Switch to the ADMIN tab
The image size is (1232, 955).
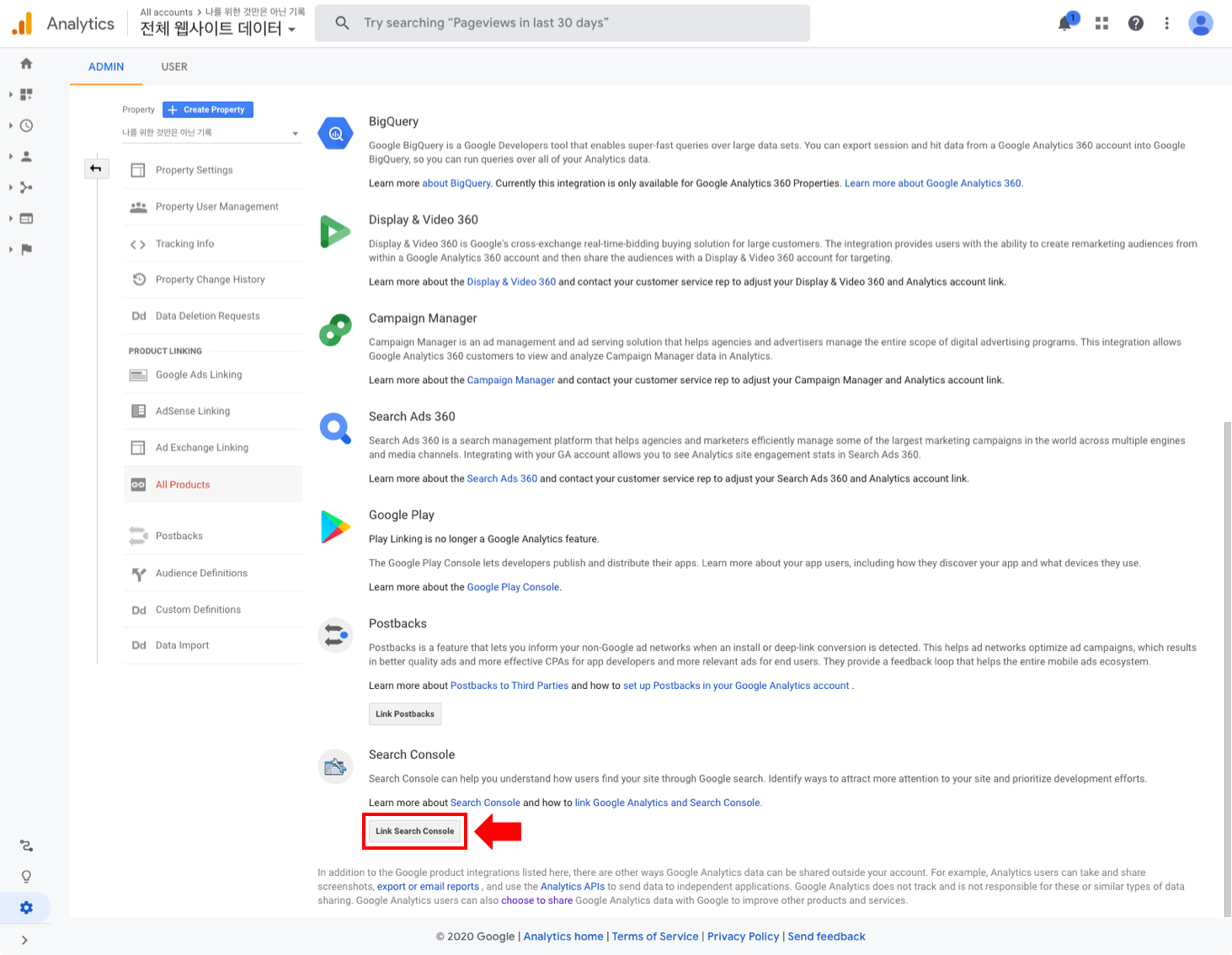(106, 67)
